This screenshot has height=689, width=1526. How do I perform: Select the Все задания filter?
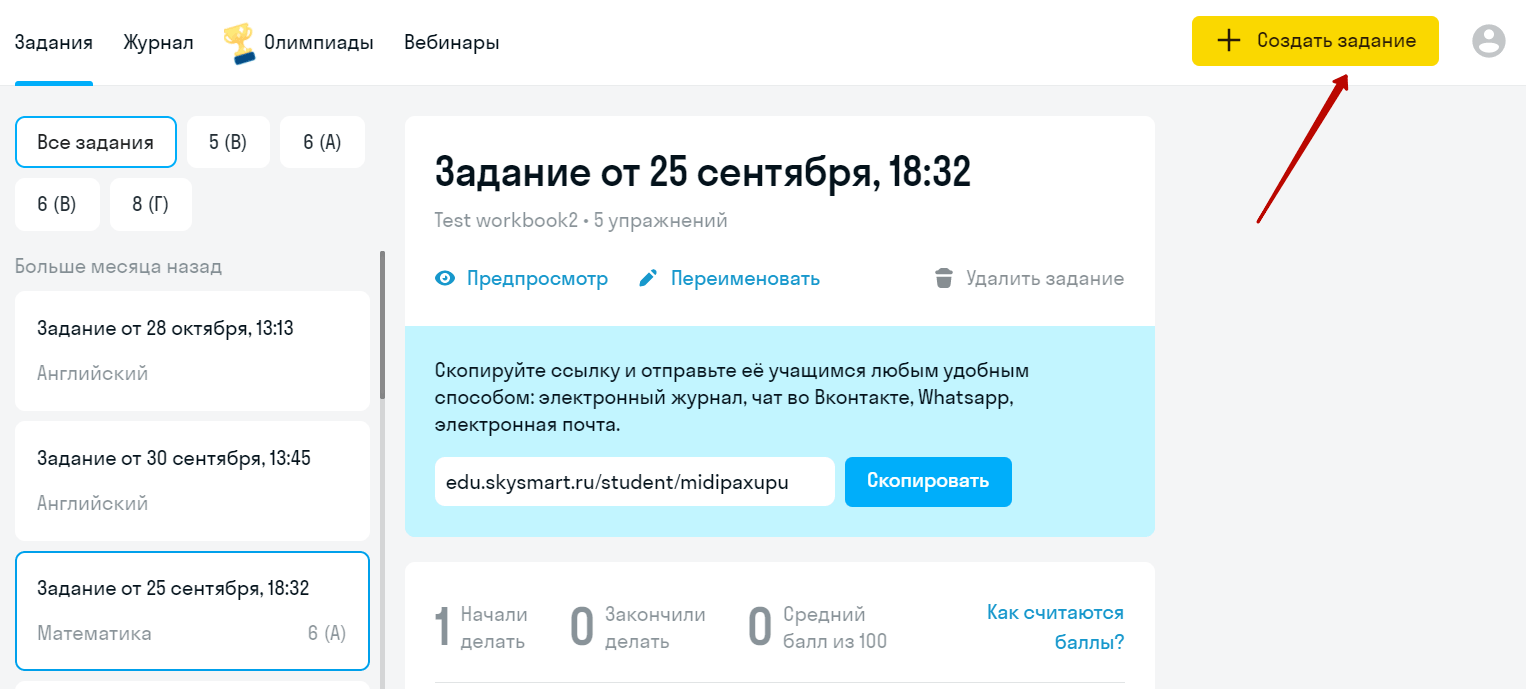95,142
